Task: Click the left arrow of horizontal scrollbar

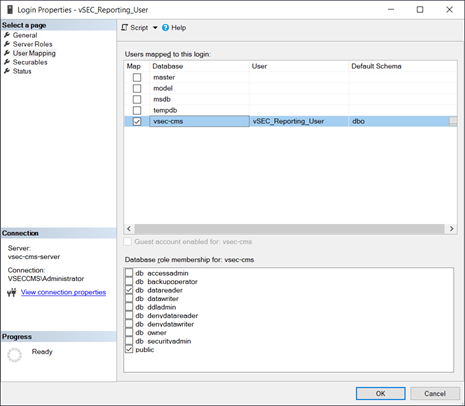Action: pos(129,229)
